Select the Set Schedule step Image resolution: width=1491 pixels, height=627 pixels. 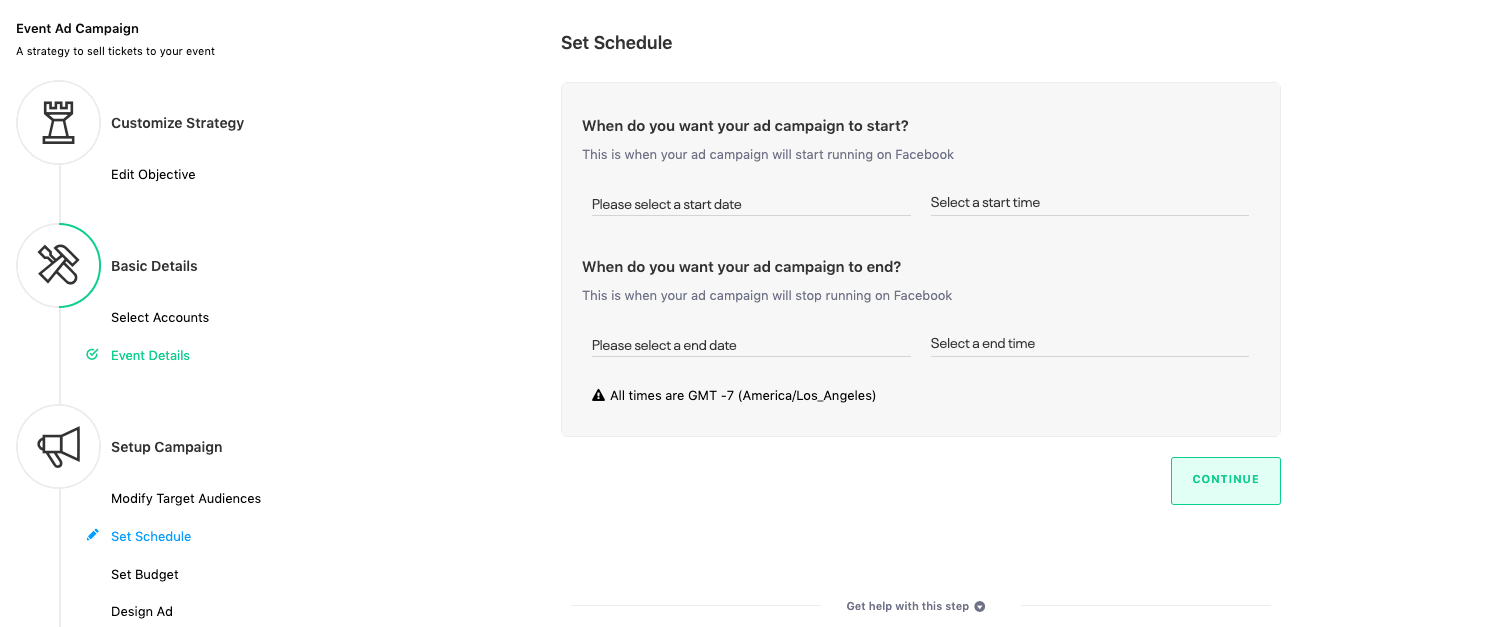pyautogui.click(x=151, y=537)
